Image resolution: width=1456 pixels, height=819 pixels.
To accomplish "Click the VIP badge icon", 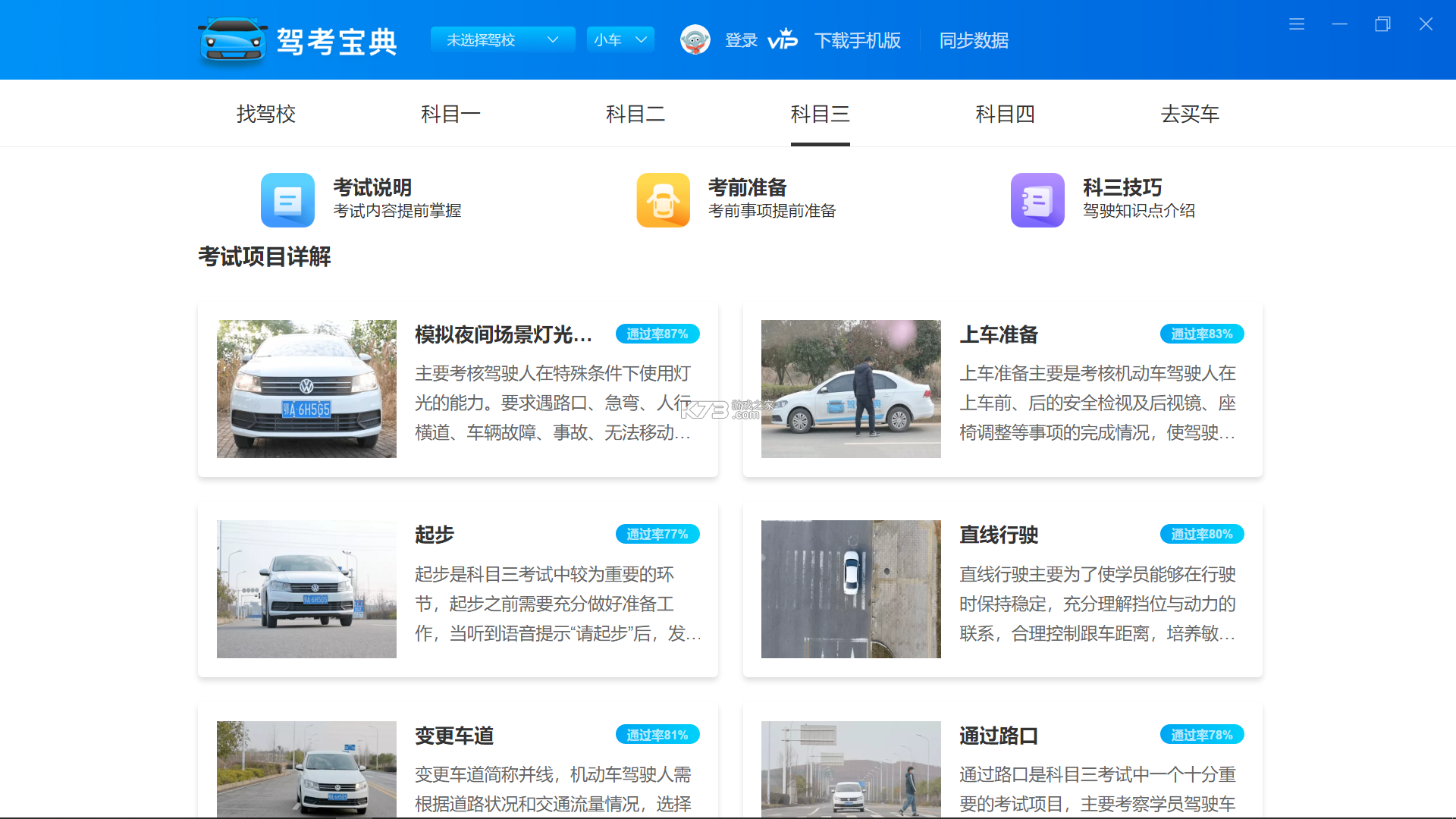I will pos(783,39).
